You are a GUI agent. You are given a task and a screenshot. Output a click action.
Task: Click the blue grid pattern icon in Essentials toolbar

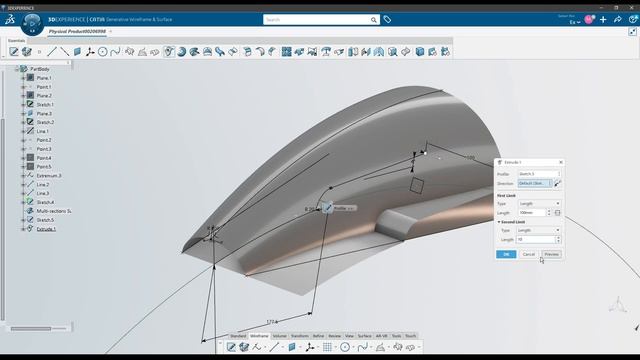coord(287,52)
